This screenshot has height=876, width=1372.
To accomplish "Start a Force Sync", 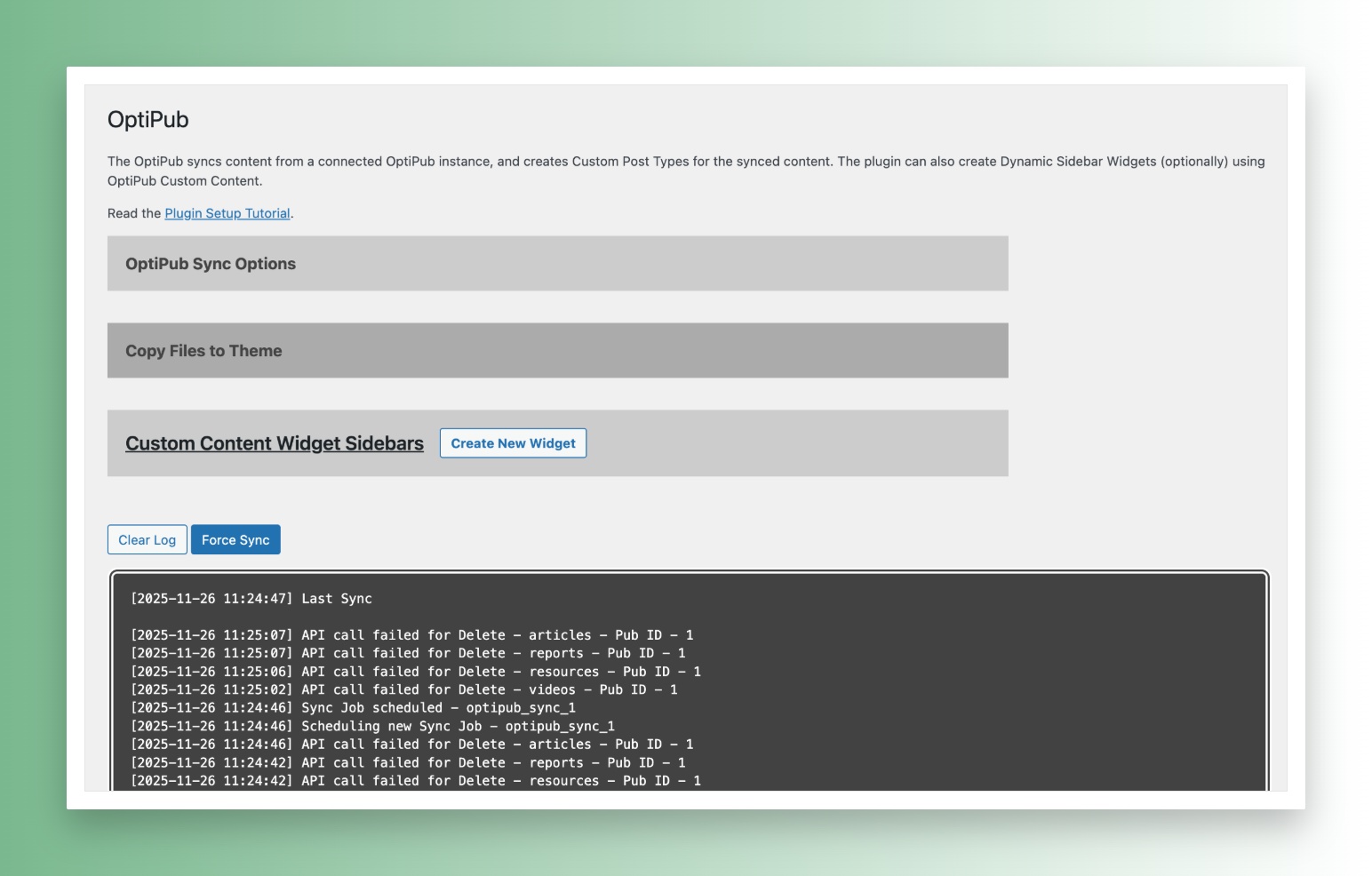I will [235, 540].
